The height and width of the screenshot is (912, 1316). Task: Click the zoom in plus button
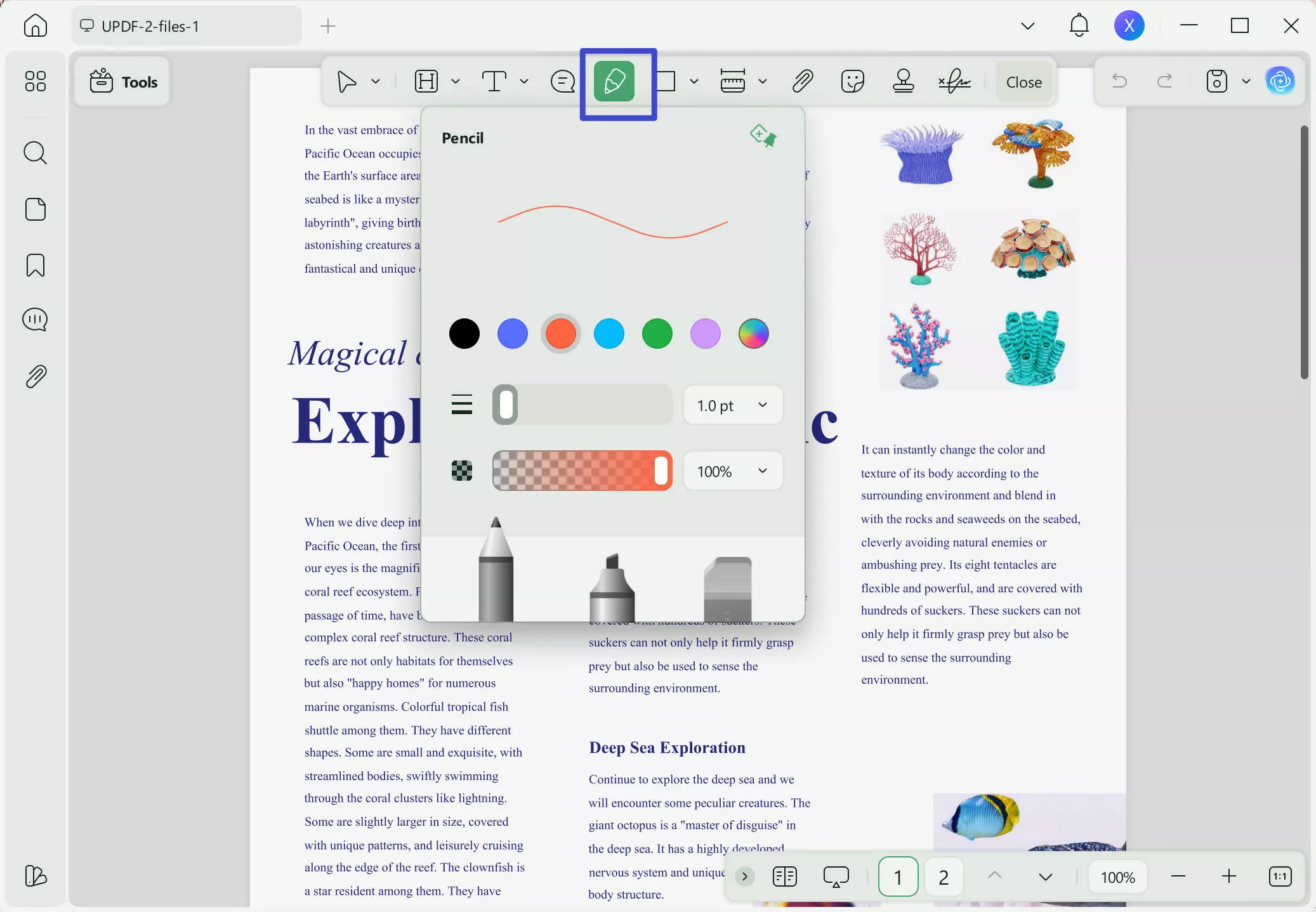pyautogui.click(x=1228, y=876)
